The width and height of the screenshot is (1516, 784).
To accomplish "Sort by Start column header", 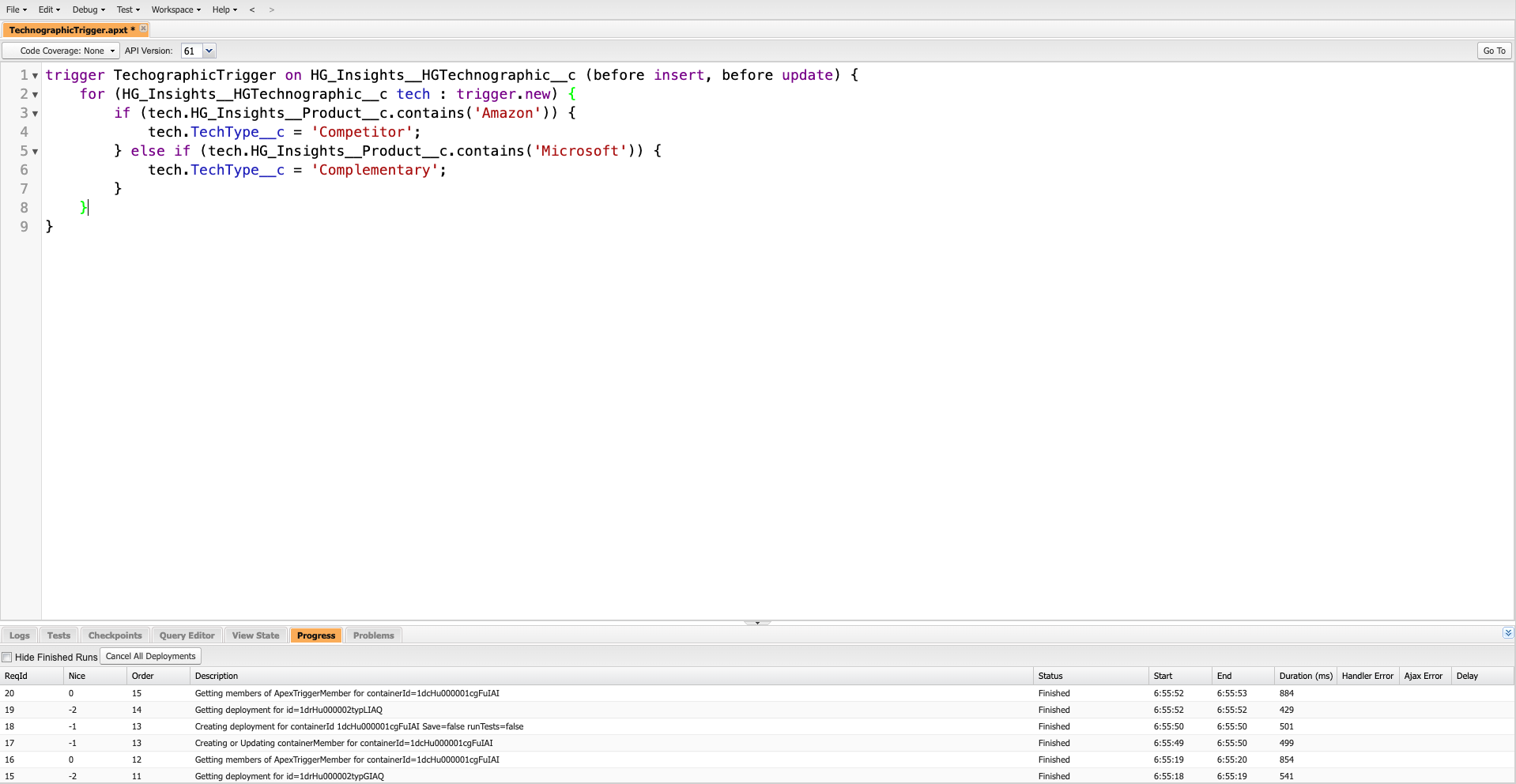I will point(1180,676).
